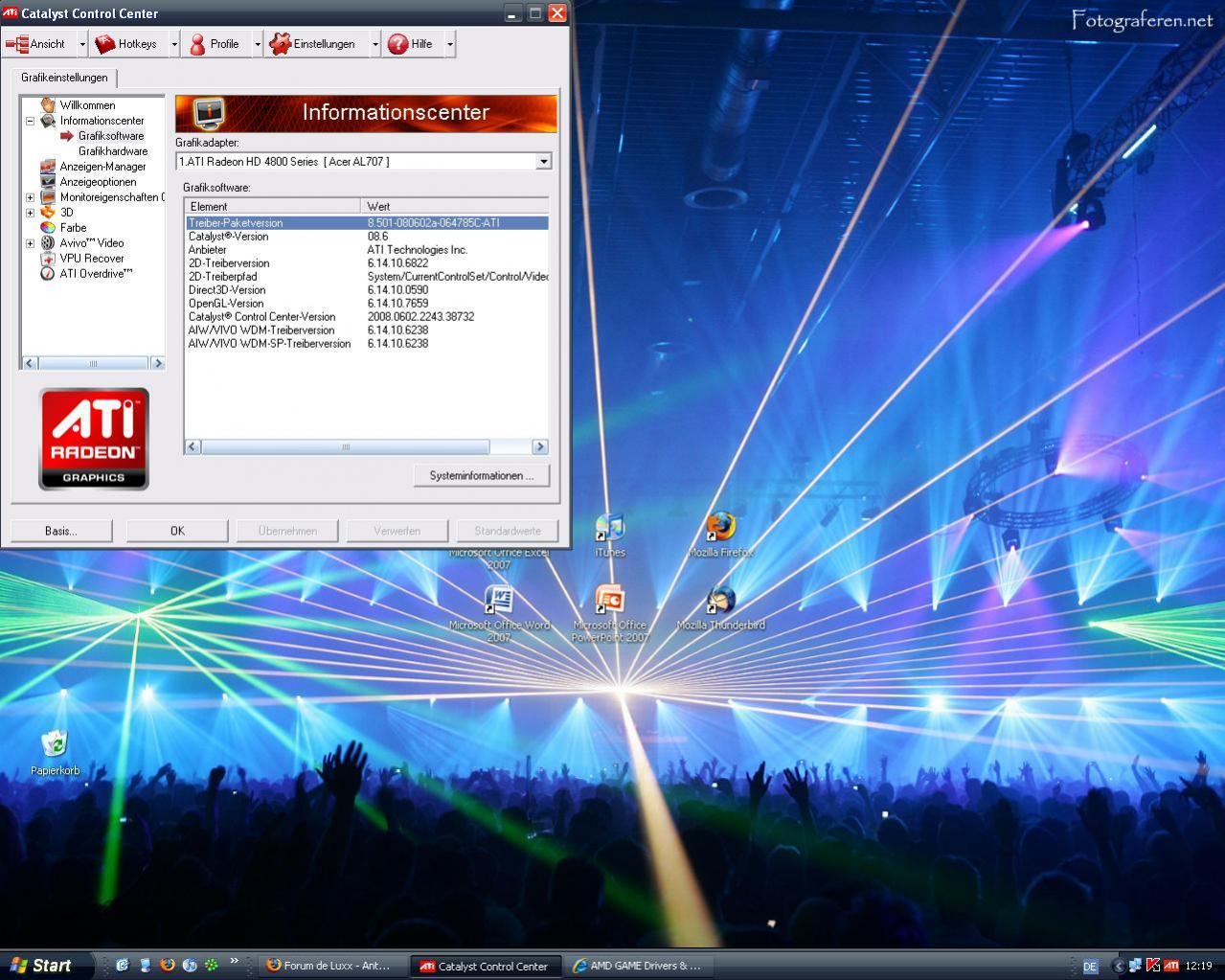Switch to the Forum de Luxx taskbar window

pyautogui.click(x=334, y=966)
